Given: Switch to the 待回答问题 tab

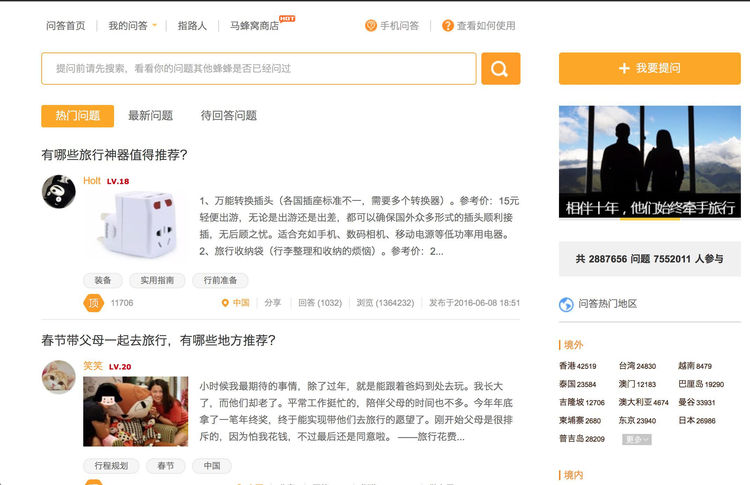Looking at the screenshot, I should coord(228,116).
